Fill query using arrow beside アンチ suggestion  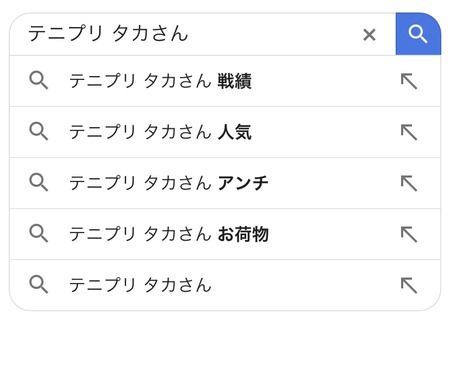click(409, 183)
